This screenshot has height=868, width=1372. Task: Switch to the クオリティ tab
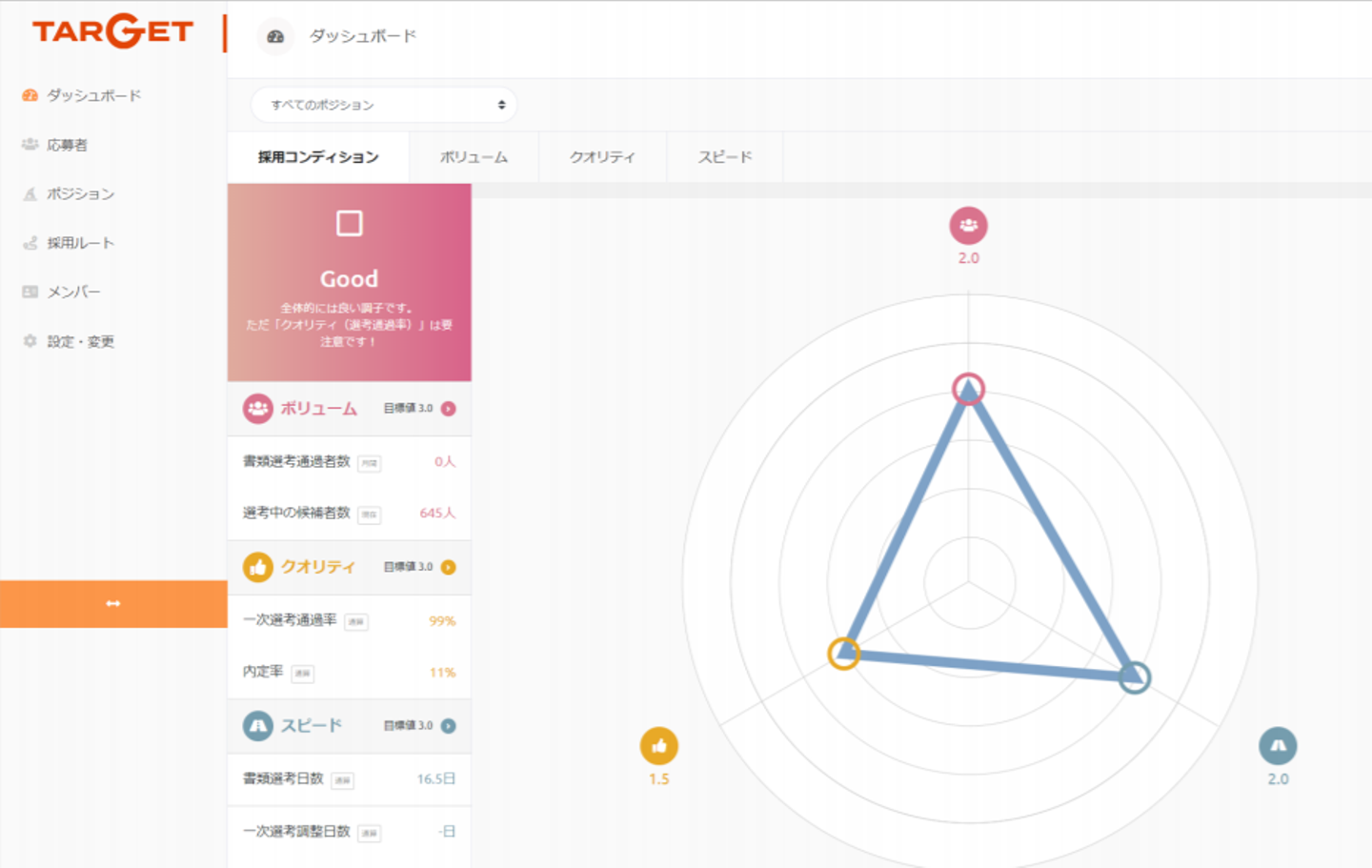point(602,157)
